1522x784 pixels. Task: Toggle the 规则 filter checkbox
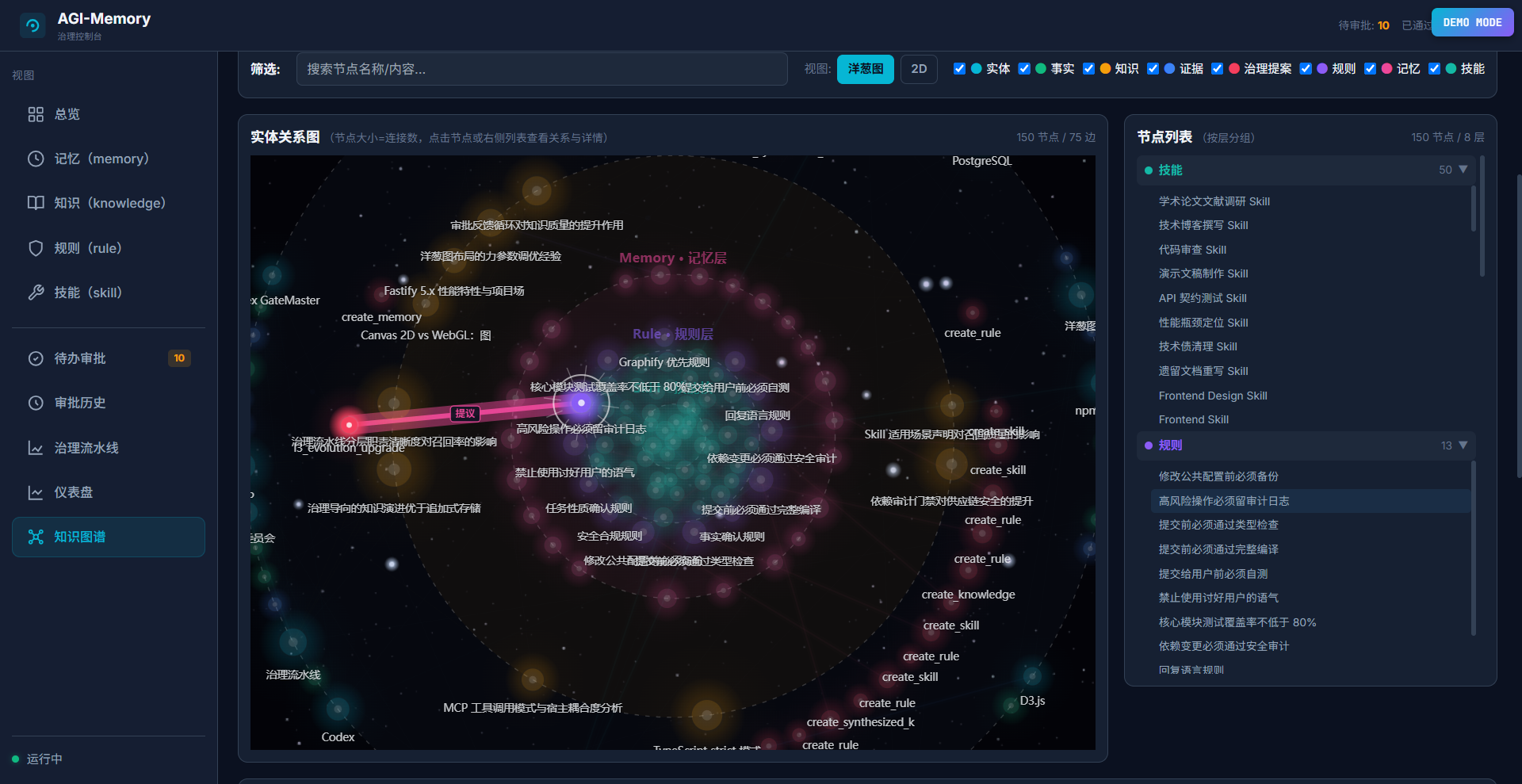1306,68
